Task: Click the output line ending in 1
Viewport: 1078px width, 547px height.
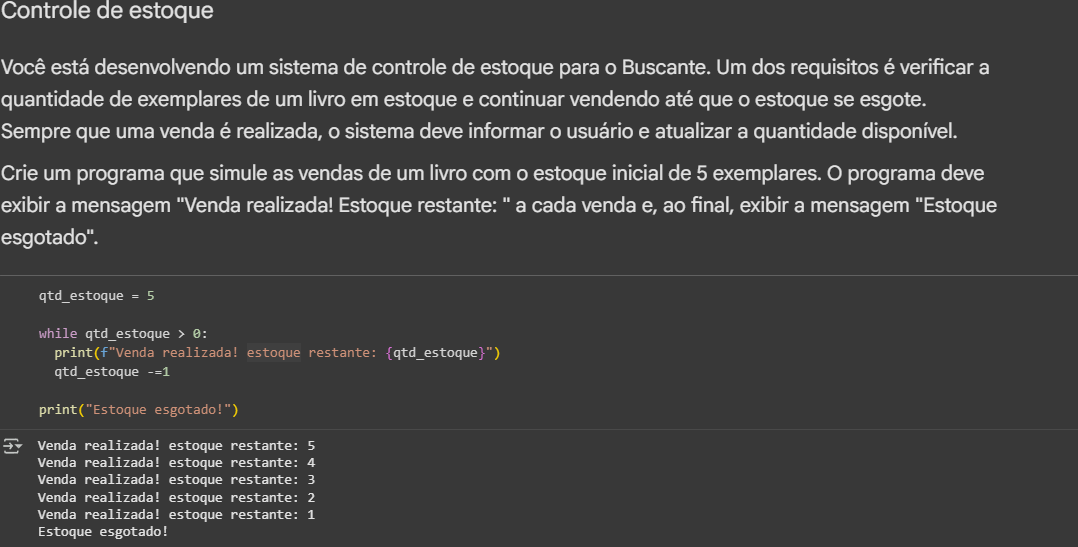Action: 176,514
